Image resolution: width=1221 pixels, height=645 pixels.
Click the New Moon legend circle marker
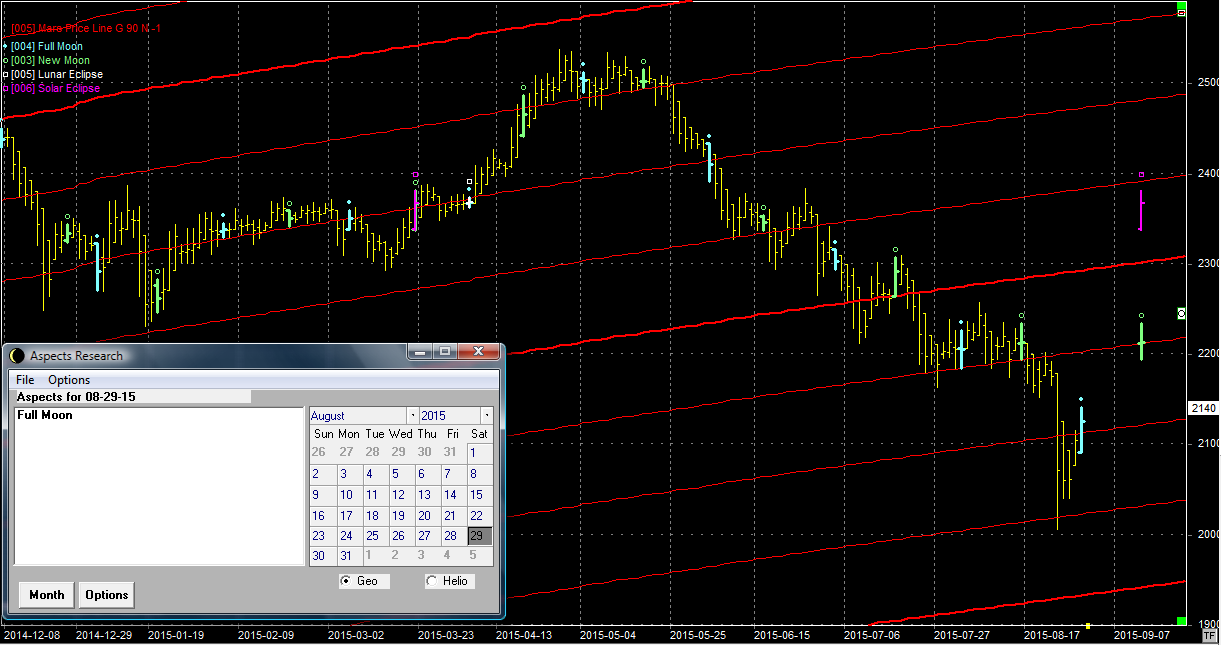[5, 60]
